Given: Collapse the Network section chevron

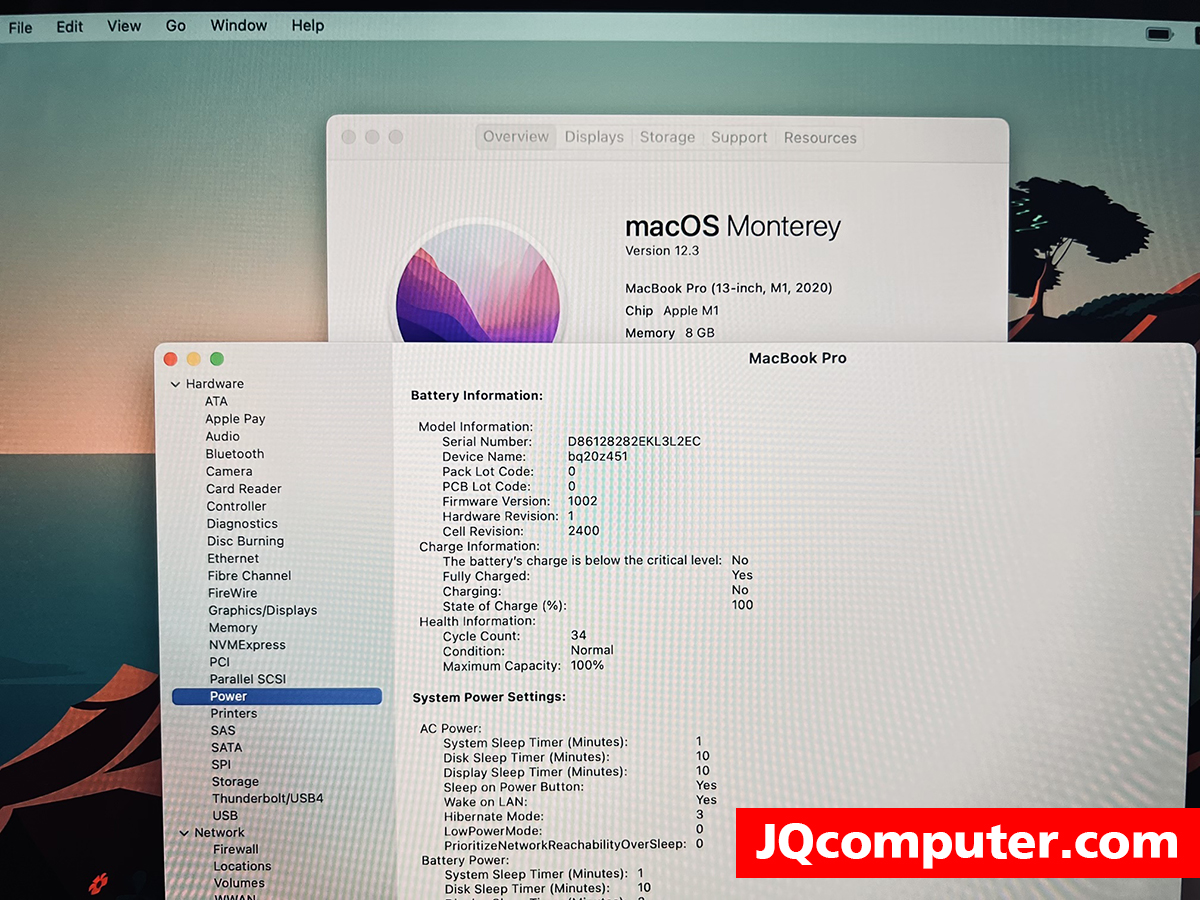Looking at the screenshot, I should [183, 833].
